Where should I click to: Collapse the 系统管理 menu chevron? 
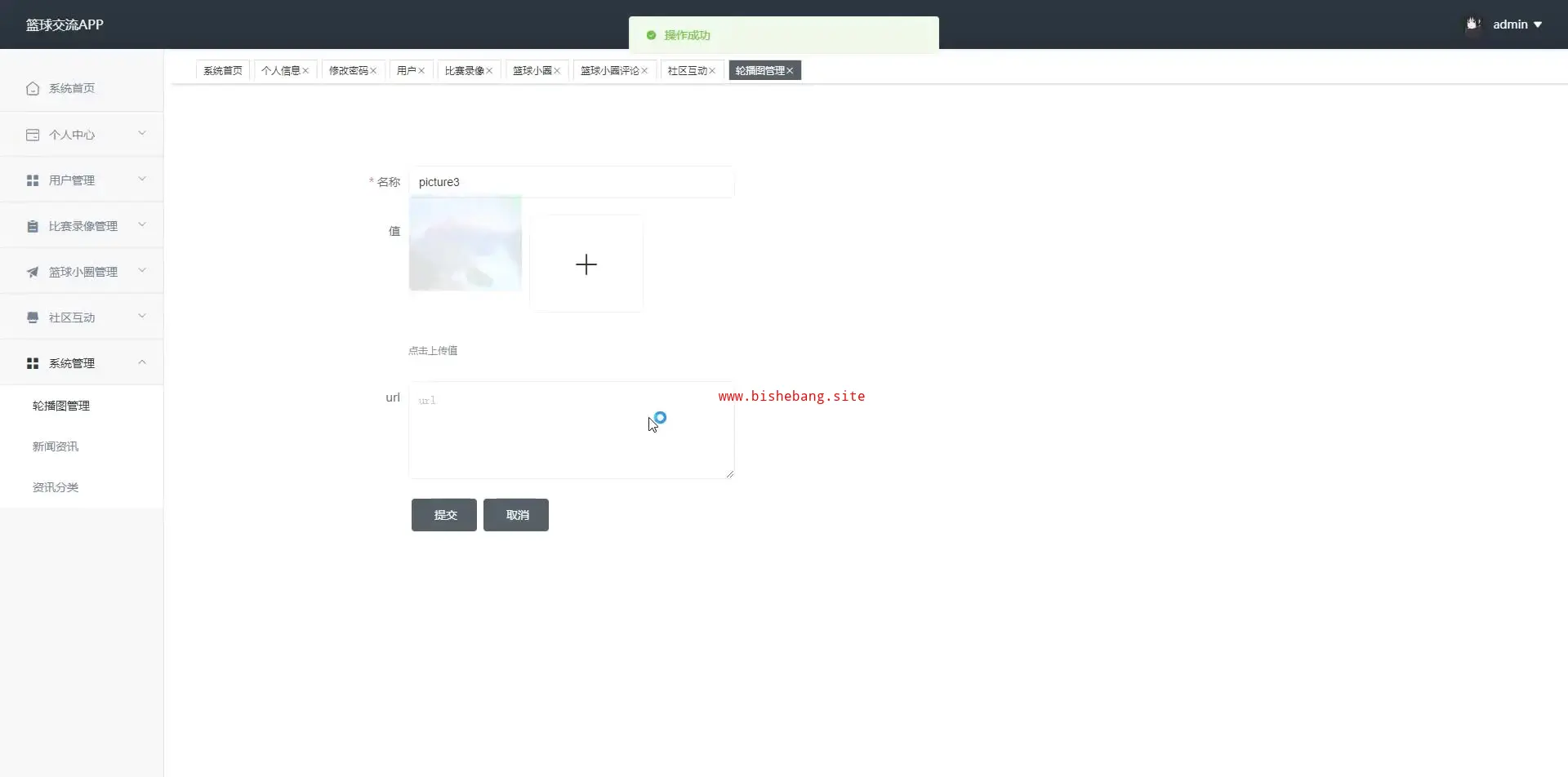pyautogui.click(x=142, y=362)
